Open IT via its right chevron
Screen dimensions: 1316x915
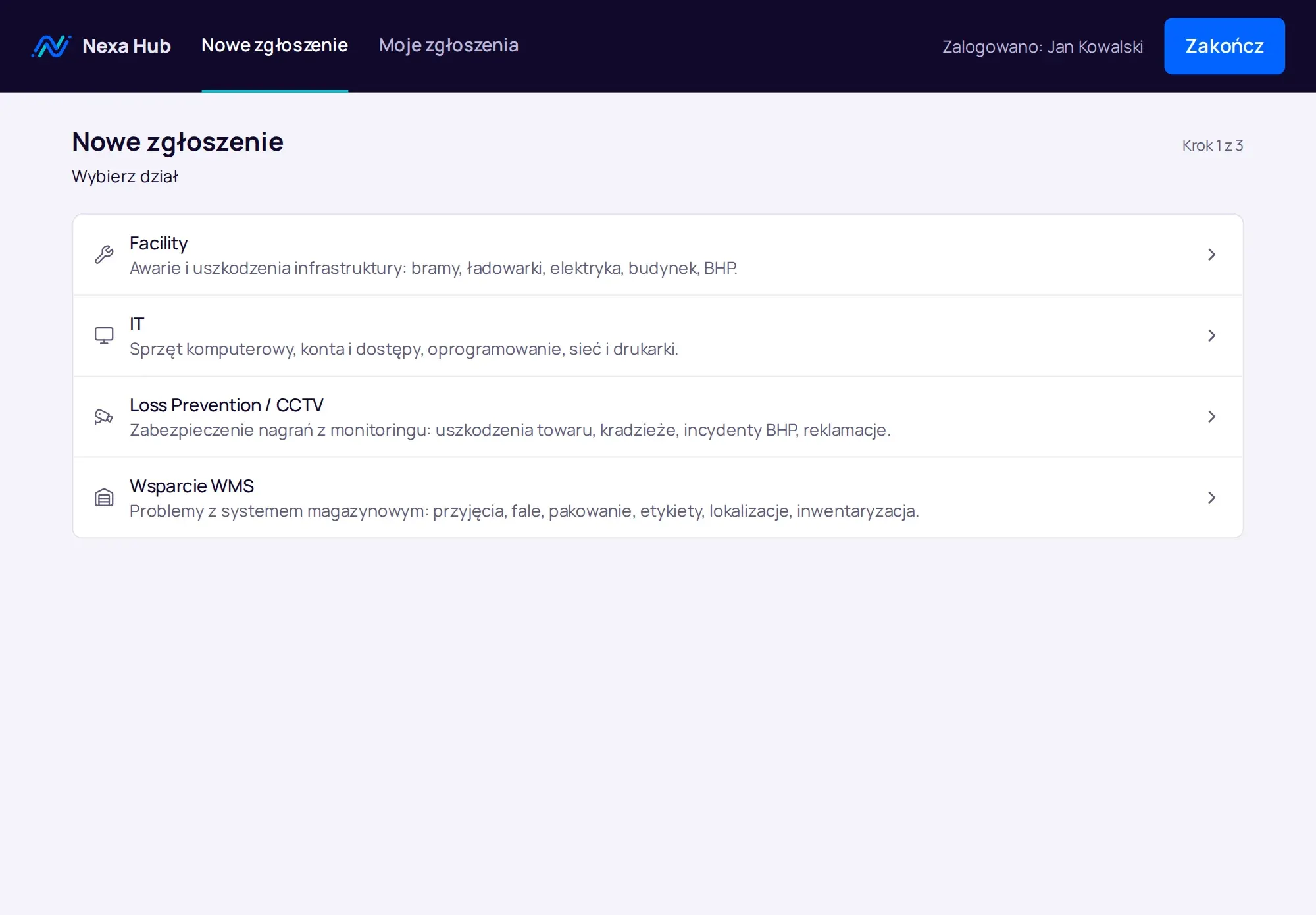point(1211,336)
